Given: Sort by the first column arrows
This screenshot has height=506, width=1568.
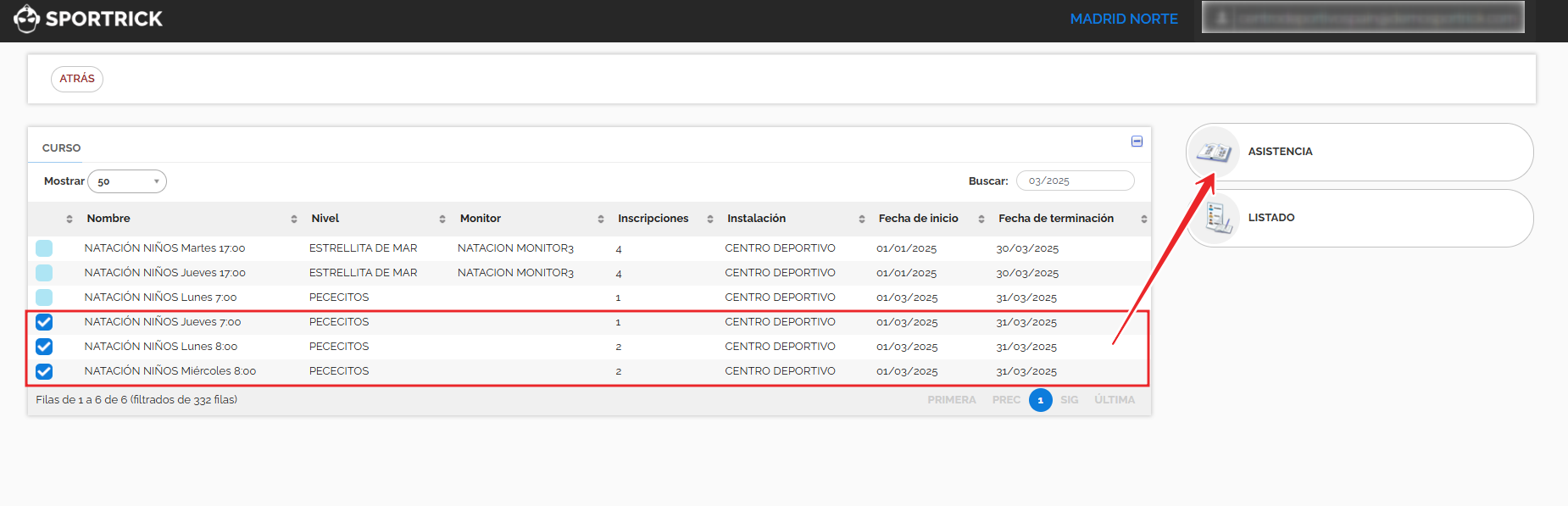Looking at the screenshot, I should (x=70, y=220).
